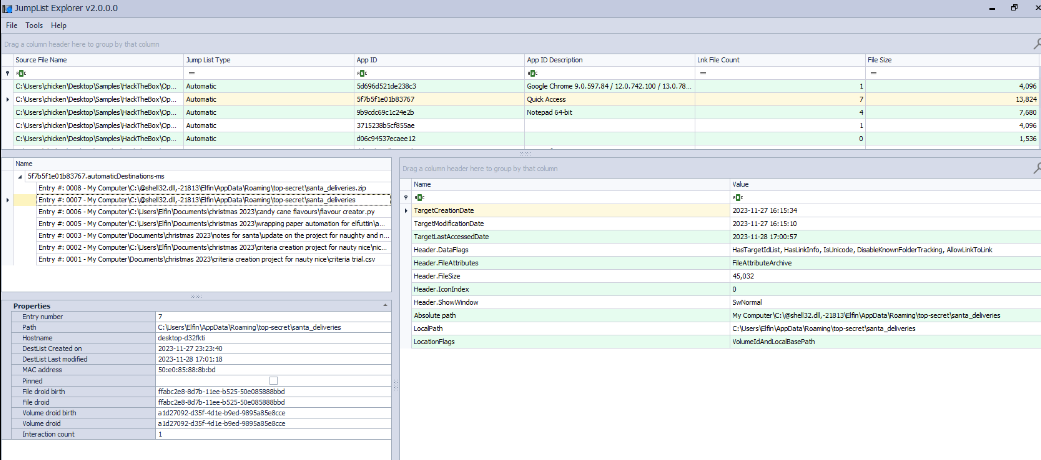1041x460 pixels.
Task: Collapse the Properties panel using its arrow
Action: click(385, 305)
